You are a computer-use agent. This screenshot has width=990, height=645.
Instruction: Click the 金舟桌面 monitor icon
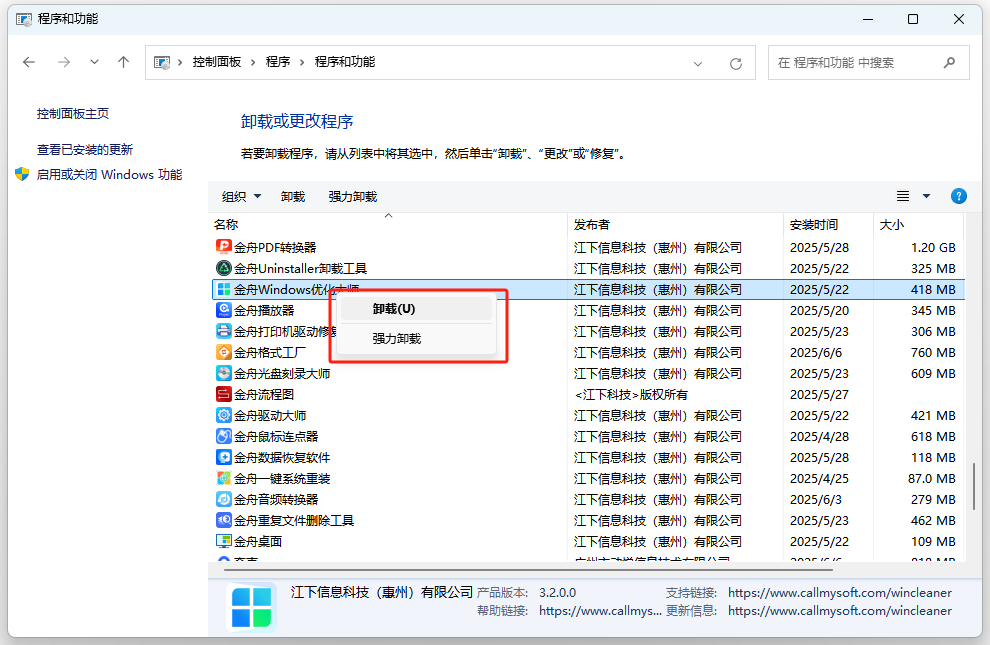[x=224, y=541]
